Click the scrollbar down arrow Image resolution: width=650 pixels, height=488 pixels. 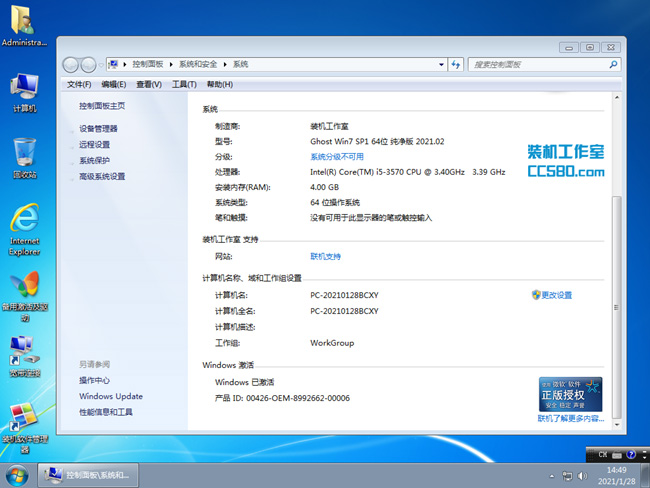point(617,425)
